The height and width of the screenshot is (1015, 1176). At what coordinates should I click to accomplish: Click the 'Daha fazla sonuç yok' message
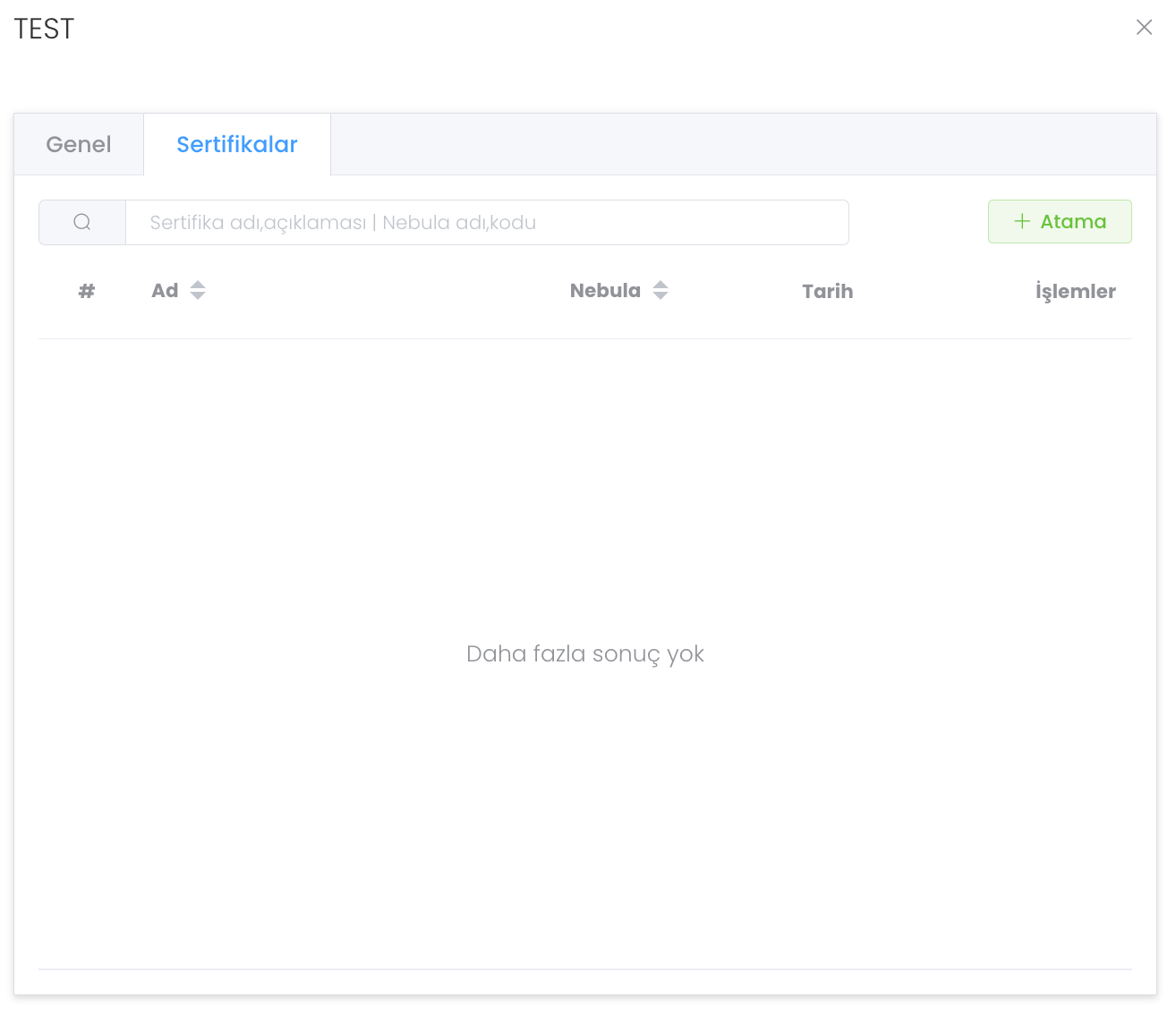click(x=585, y=654)
